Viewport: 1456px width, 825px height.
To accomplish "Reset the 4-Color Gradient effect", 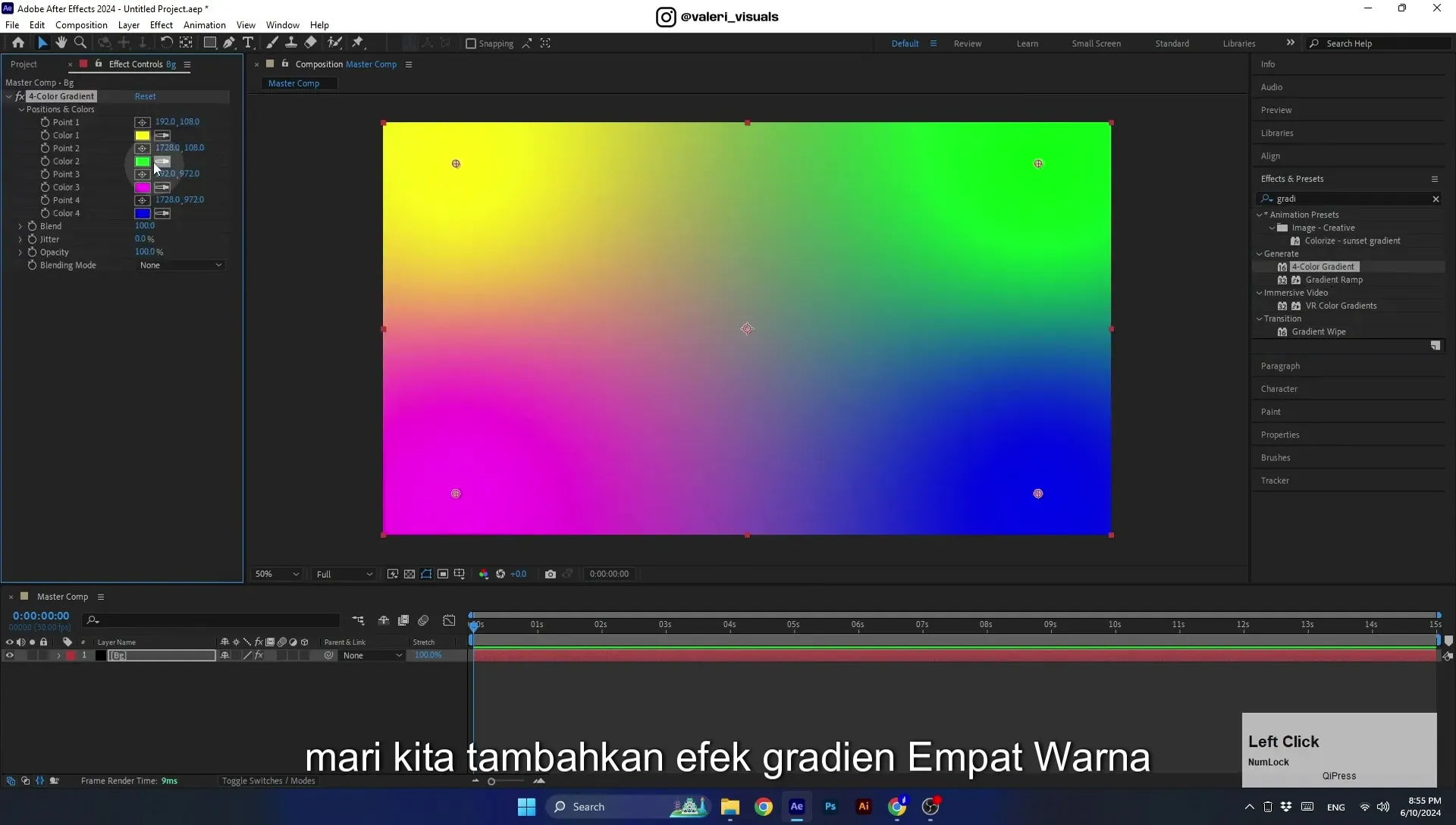I will point(146,96).
